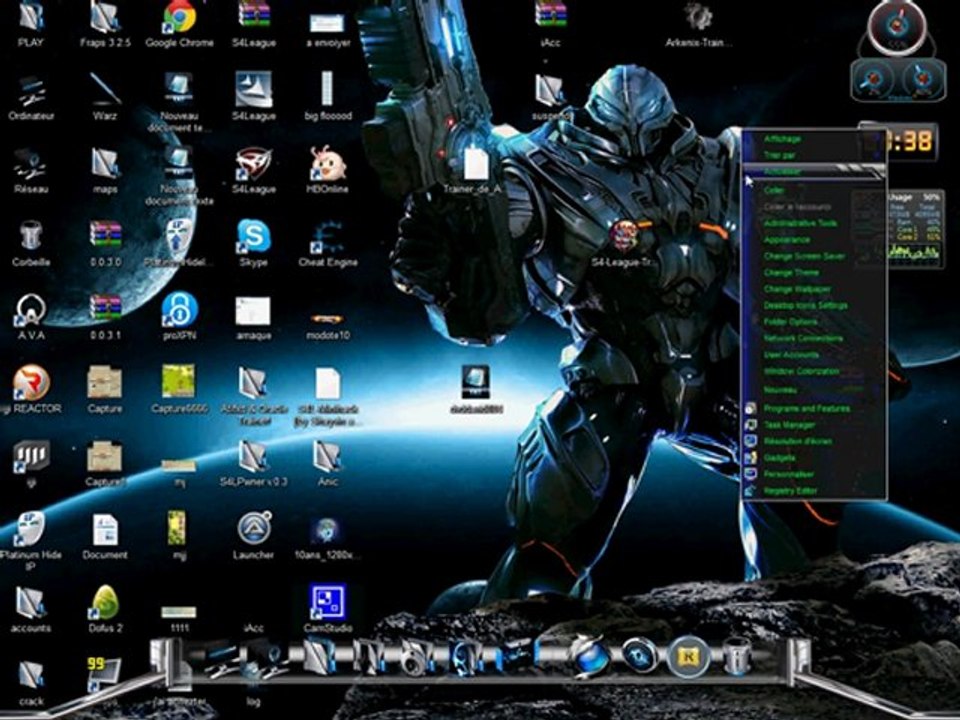Select the amaque desktop icon
Screen dimensions: 960x720
point(253,317)
